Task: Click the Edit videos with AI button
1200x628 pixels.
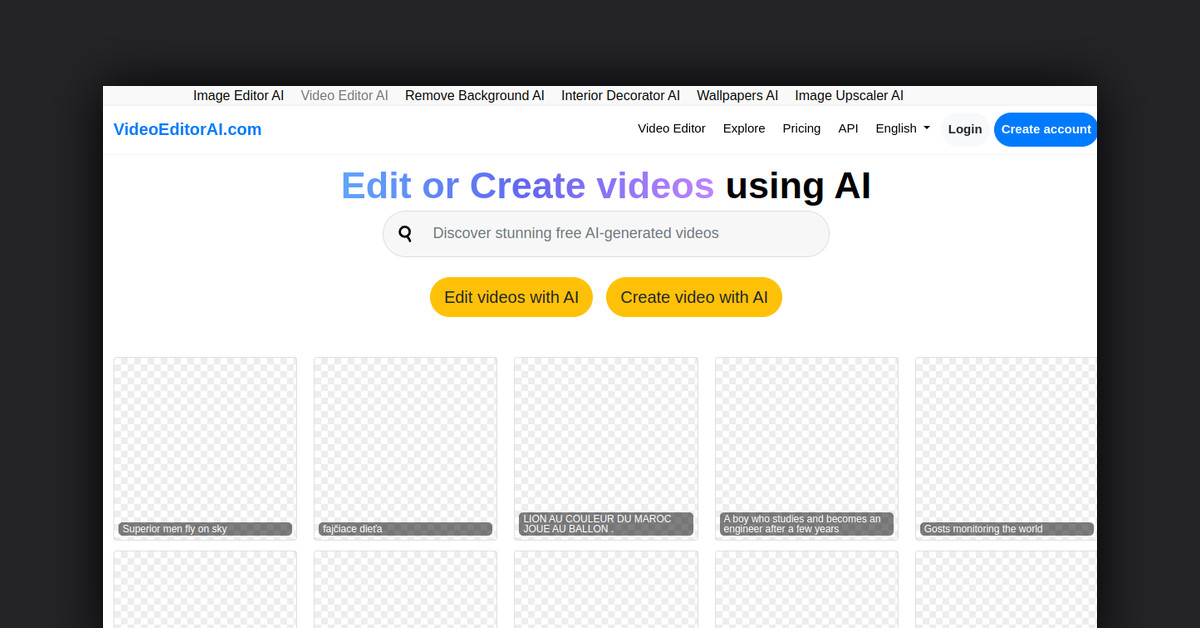Action: (x=511, y=297)
